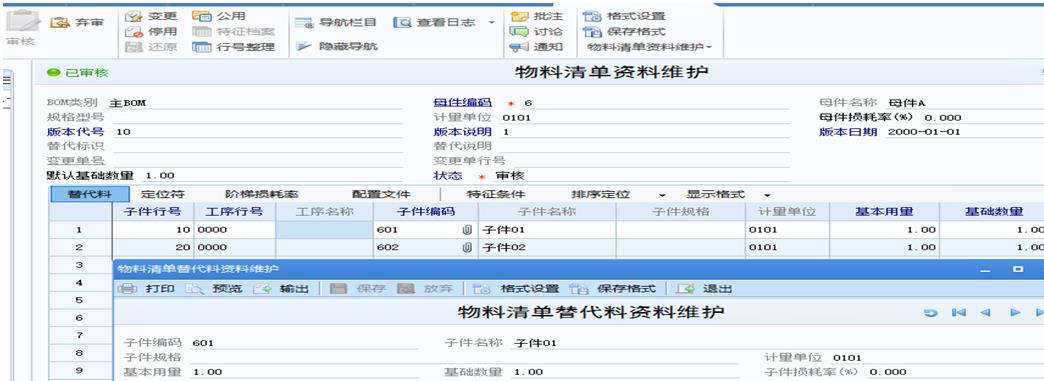Screen dimensions: 1044x381
Task: Click the 打印 icon in the 替代料 window
Action: (128, 289)
